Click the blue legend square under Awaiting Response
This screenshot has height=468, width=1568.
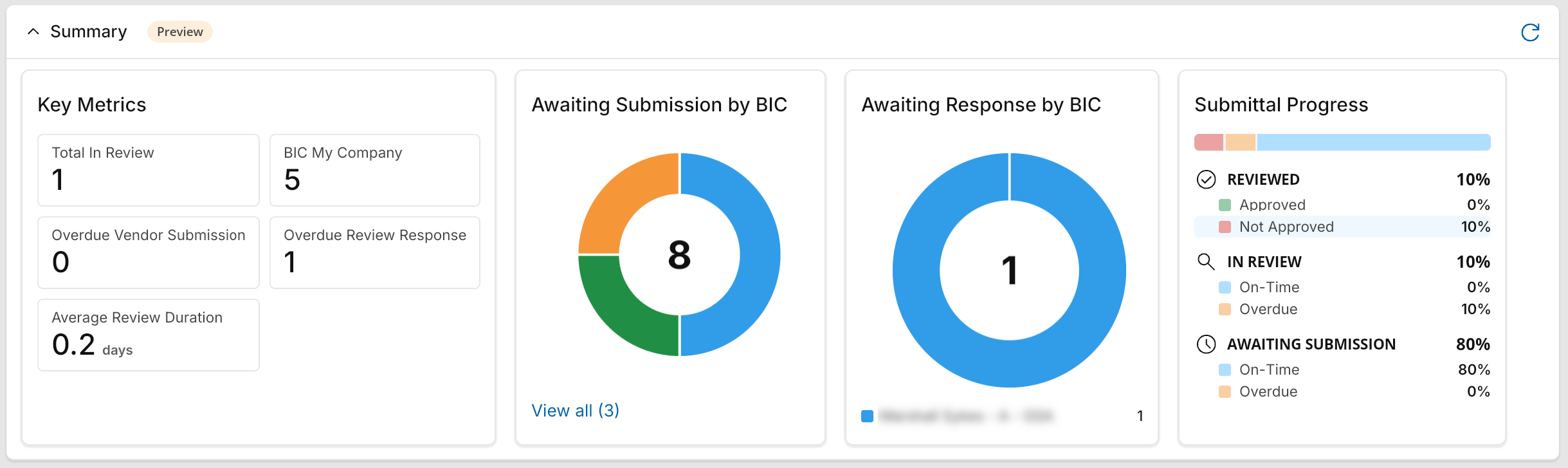(867, 416)
